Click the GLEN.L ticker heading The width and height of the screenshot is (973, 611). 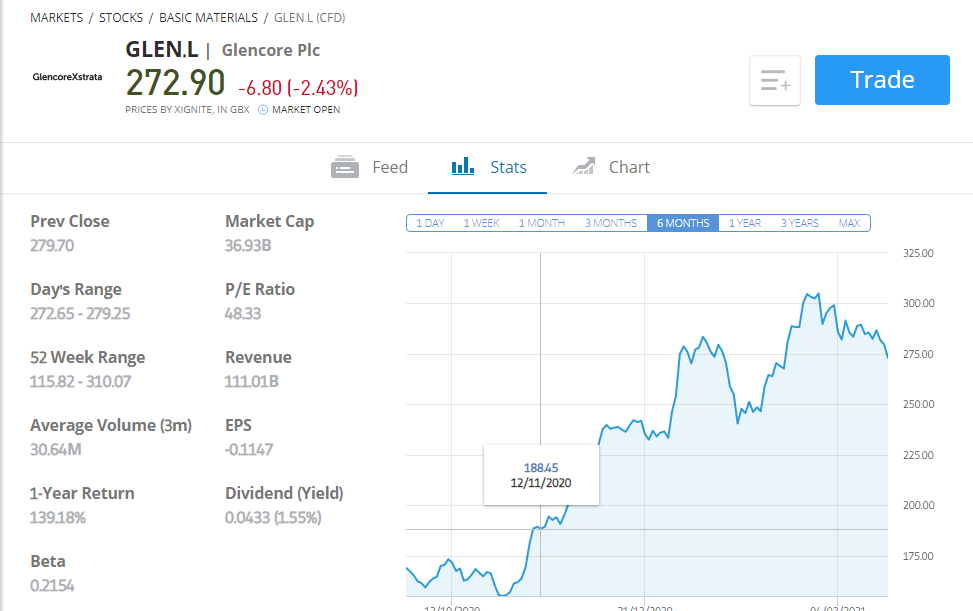coord(162,50)
